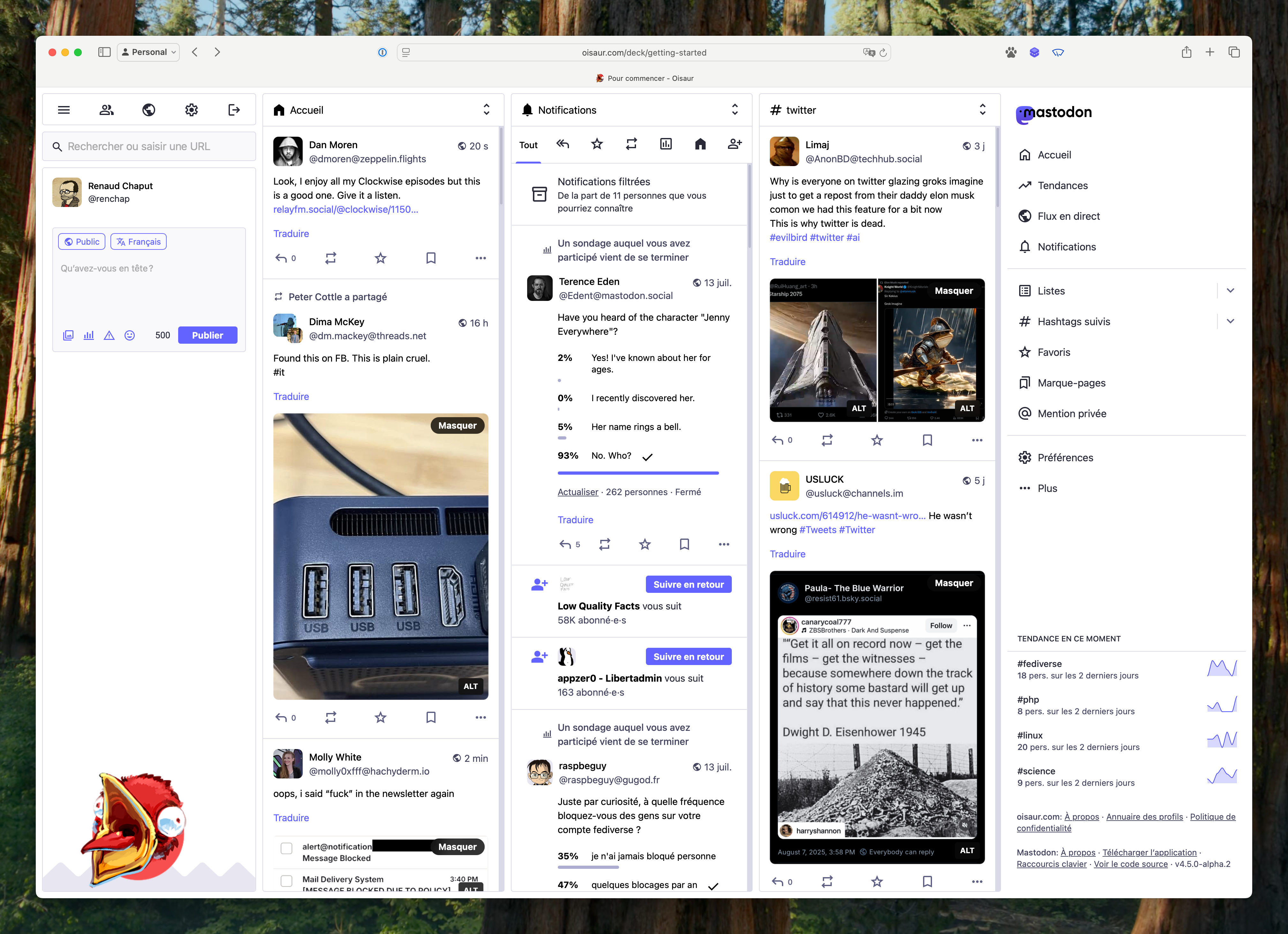Hide Molly White's image with Masquer
Image resolution: width=1288 pixels, height=934 pixels.
tap(457, 846)
